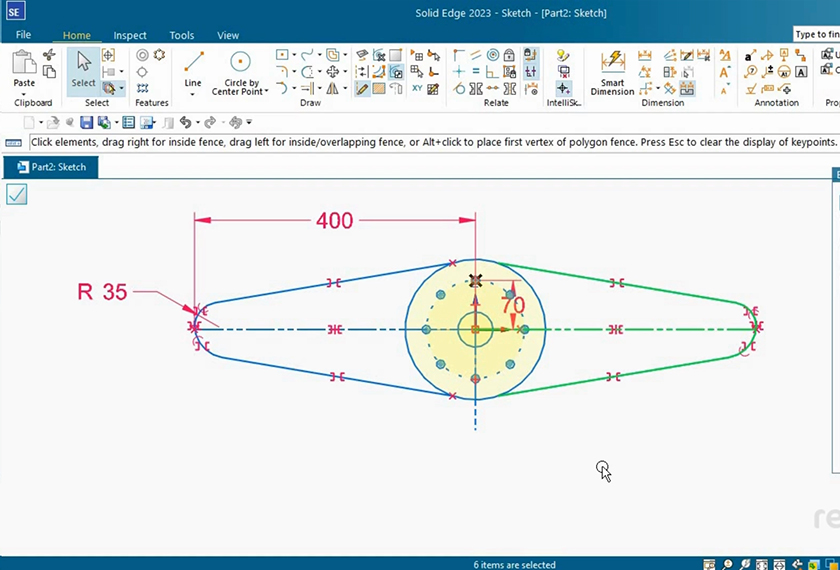Click the Close Sketch green checkmark

tap(16, 194)
